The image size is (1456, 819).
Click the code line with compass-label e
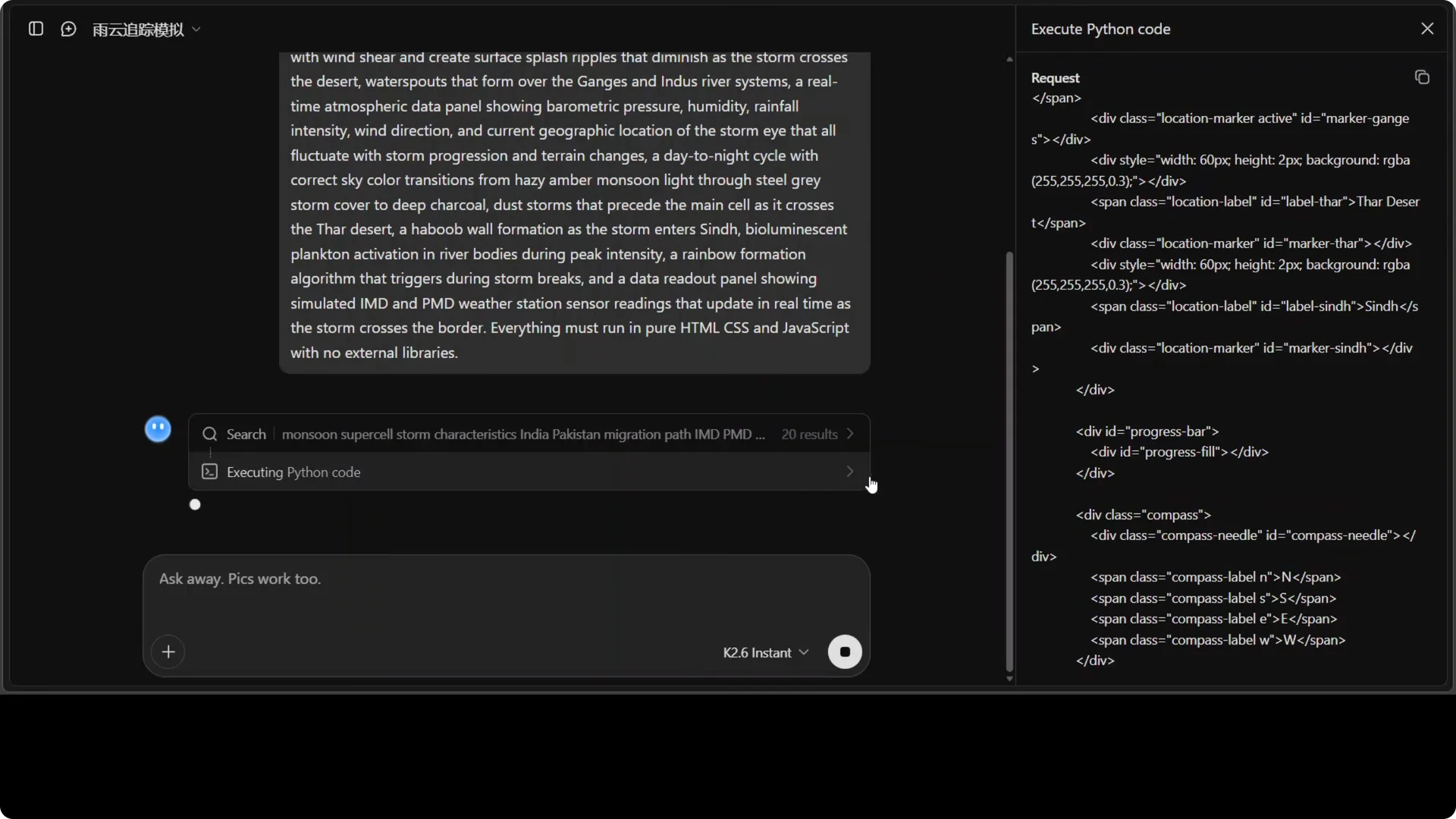pyautogui.click(x=1214, y=619)
